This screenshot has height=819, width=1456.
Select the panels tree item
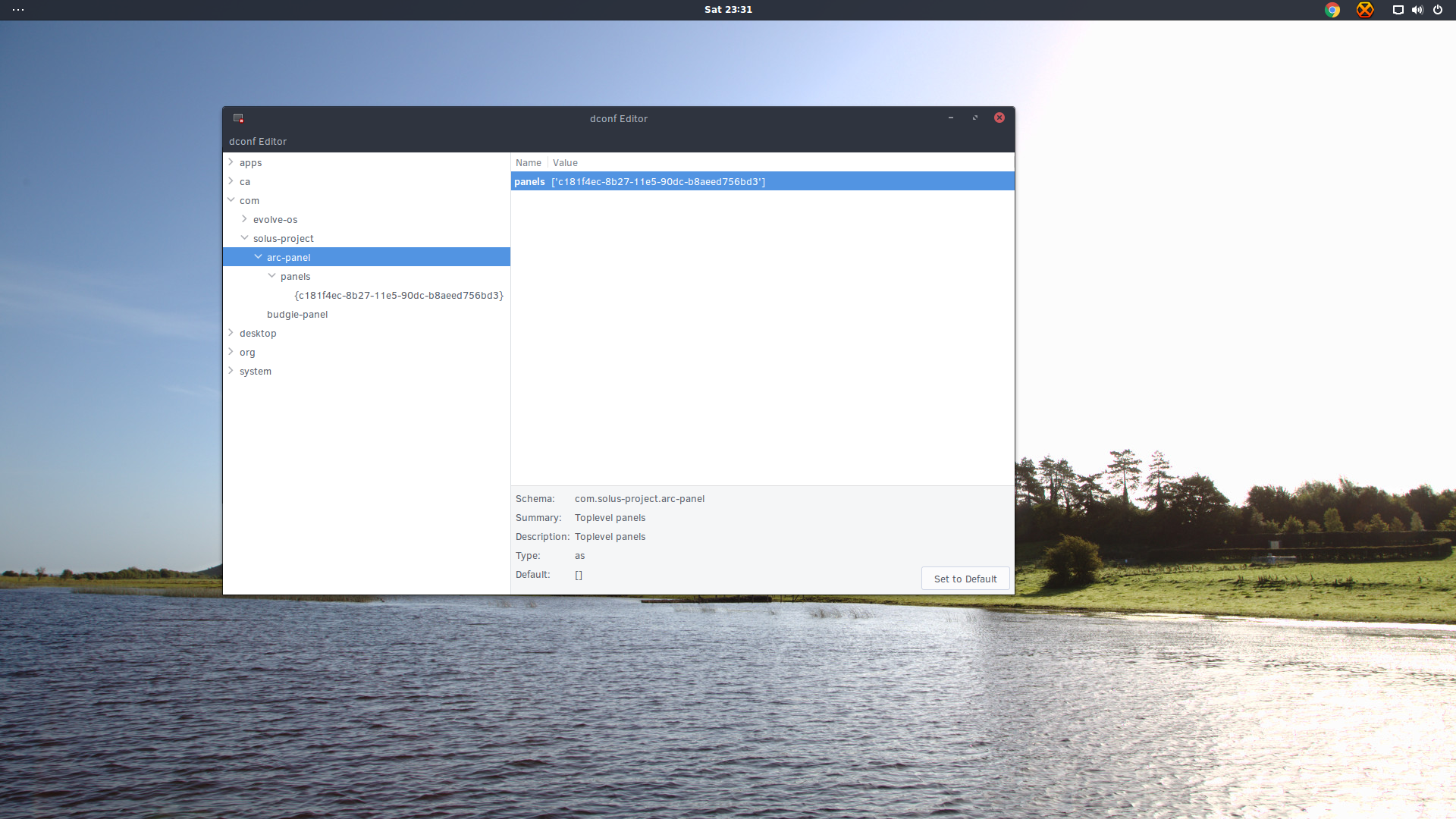pyautogui.click(x=295, y=277)
